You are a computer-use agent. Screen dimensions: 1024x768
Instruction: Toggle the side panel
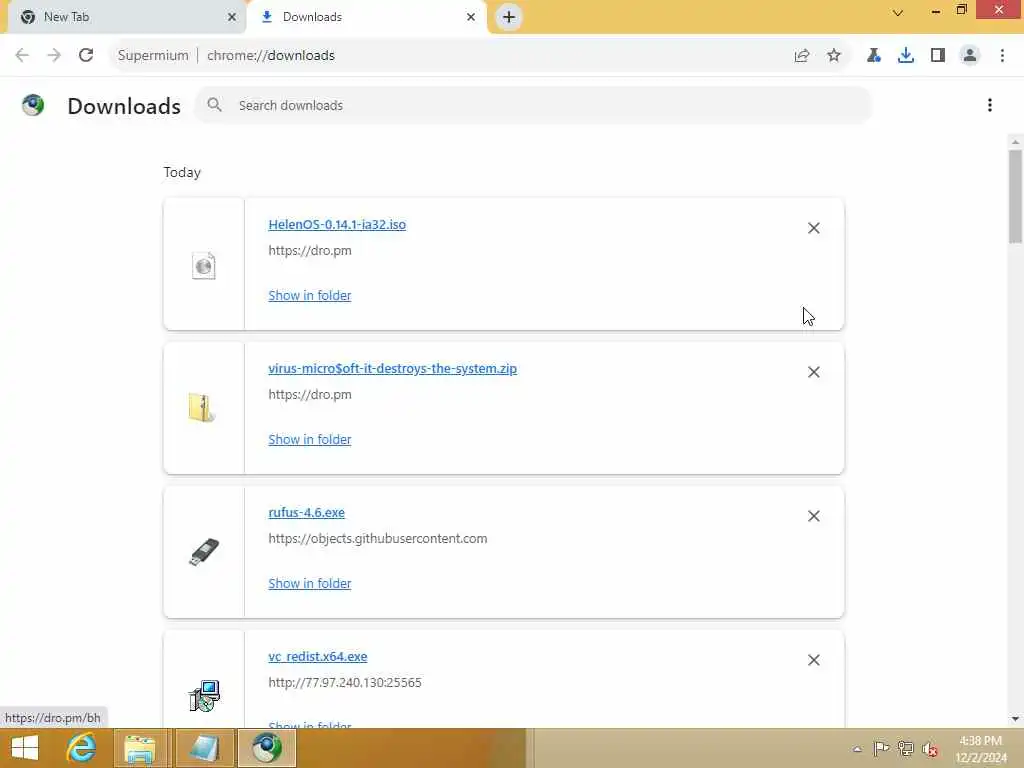(938, 56)
